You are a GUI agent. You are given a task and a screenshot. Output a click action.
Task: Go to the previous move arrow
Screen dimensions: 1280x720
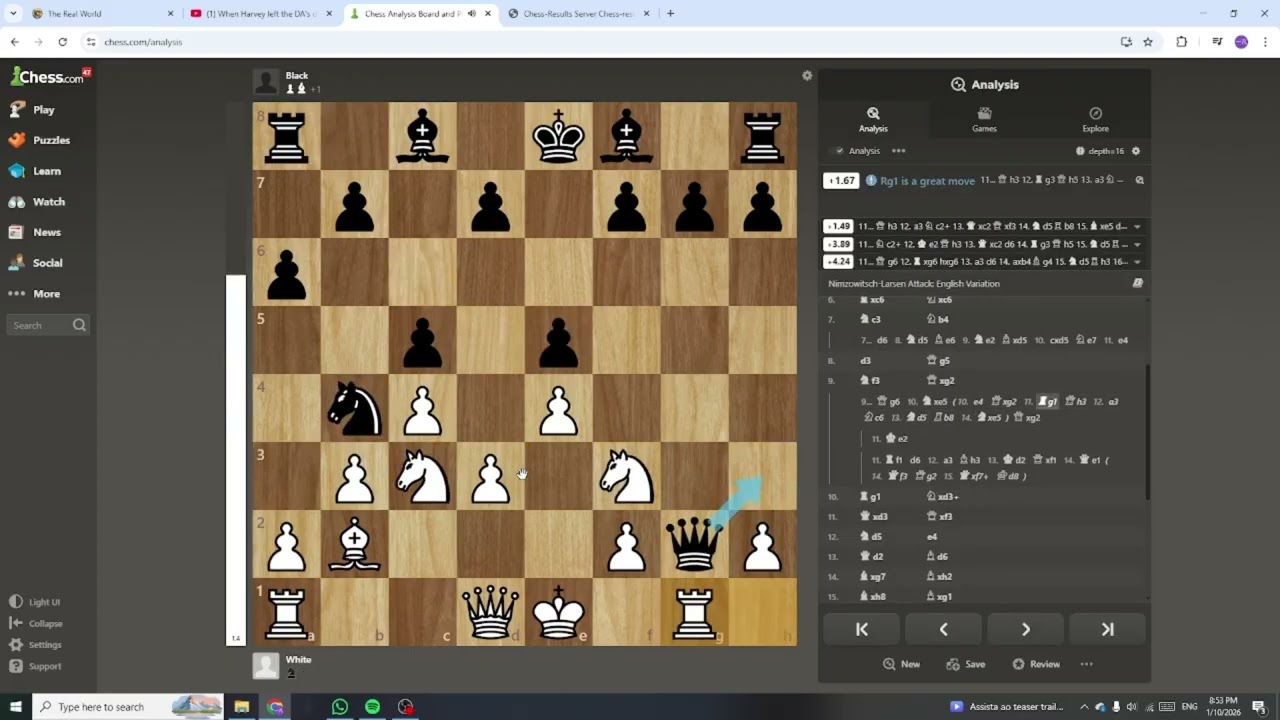pos(943,629)
